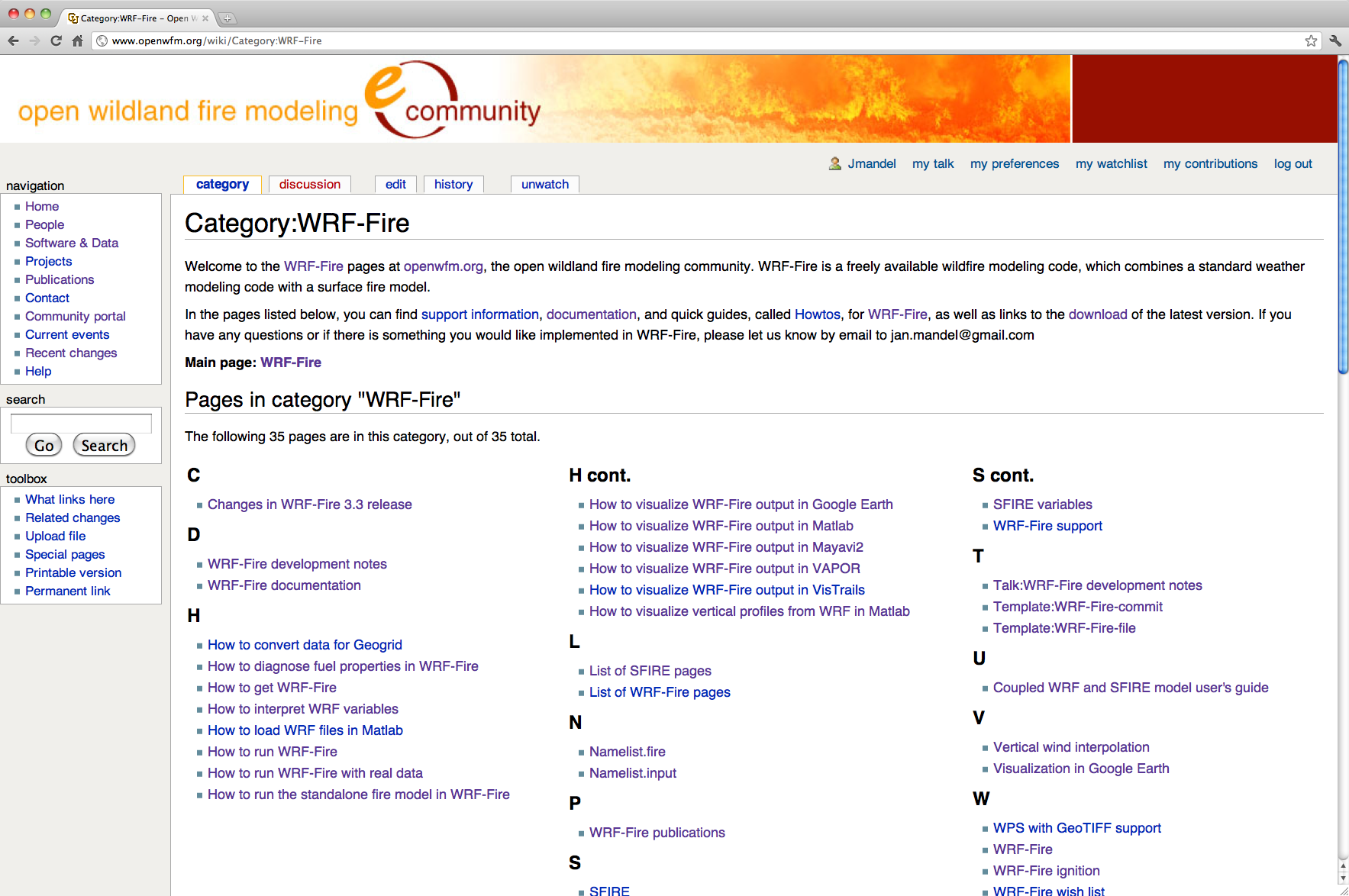Go to the Projects page
This screenshot has height=896, width=1349.
pyautogui.click(x=48, y=261)
